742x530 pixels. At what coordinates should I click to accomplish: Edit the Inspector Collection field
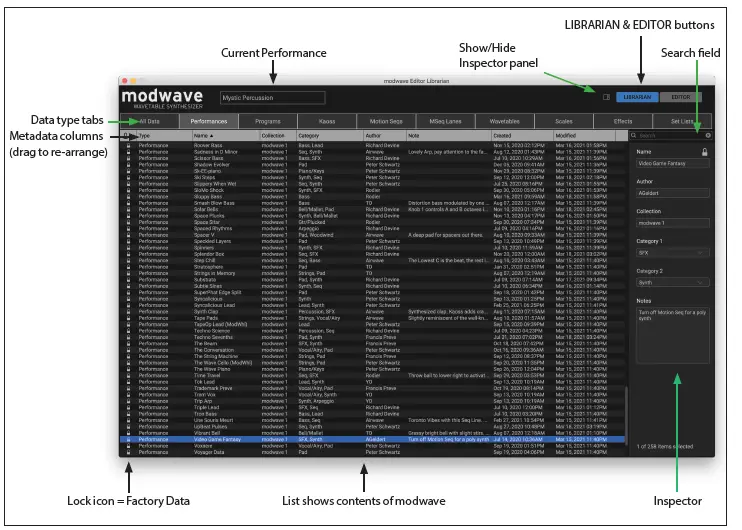click(x=672, y=223)
